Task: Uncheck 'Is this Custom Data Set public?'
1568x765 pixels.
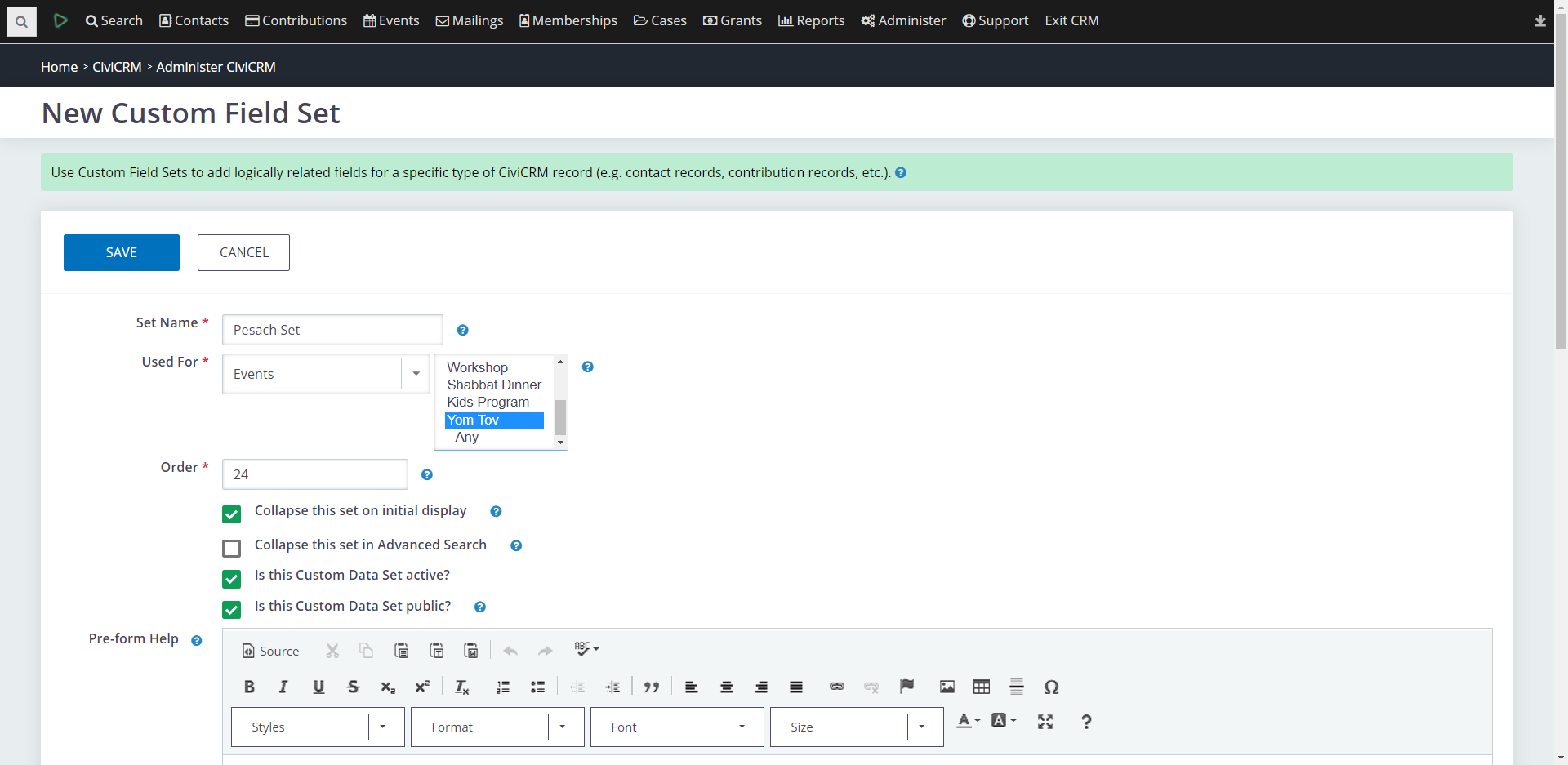Action: (x=231, y=609)
